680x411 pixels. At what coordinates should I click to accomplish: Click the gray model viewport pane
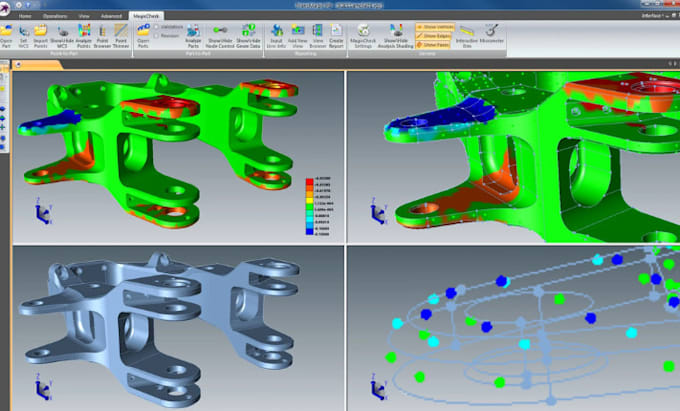pyautogui.click(x=178, y=328)
